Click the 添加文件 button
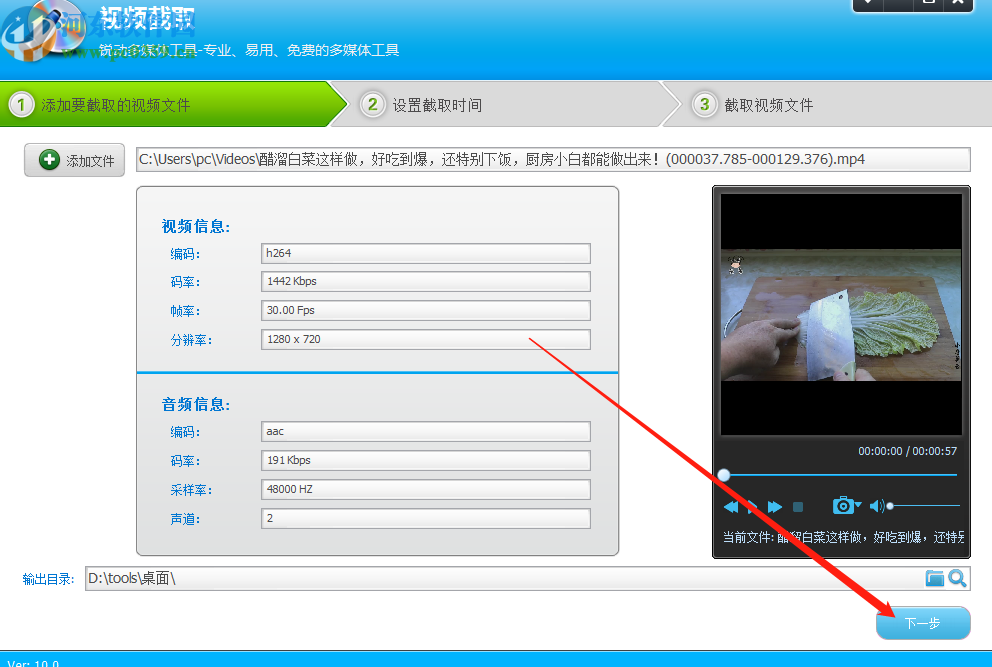This screenshot has height=667, width=992. [74, 160]
